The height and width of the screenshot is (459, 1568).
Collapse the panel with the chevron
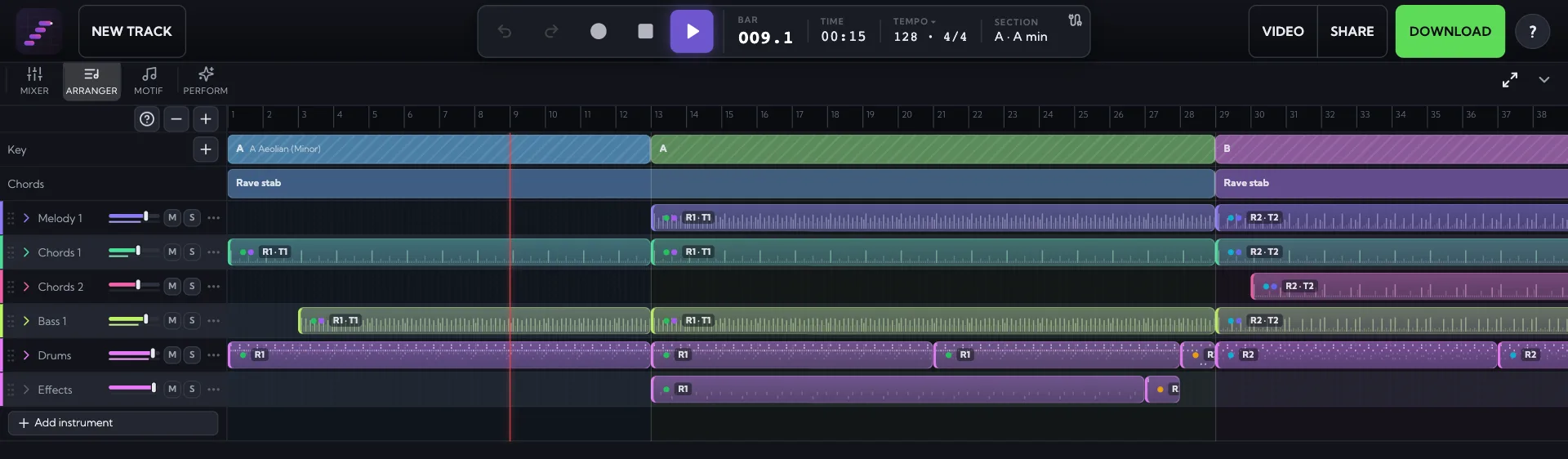(1544, 79)
